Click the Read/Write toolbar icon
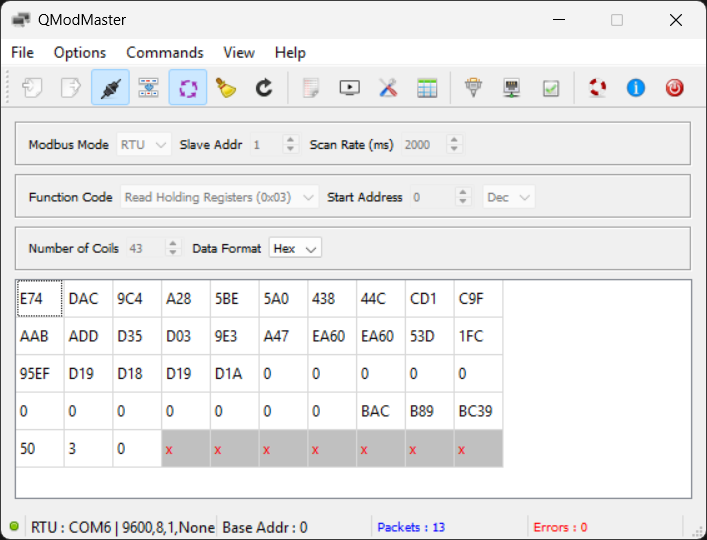The width and height of the screenshot is (707, 540). [x=149, y=88]
